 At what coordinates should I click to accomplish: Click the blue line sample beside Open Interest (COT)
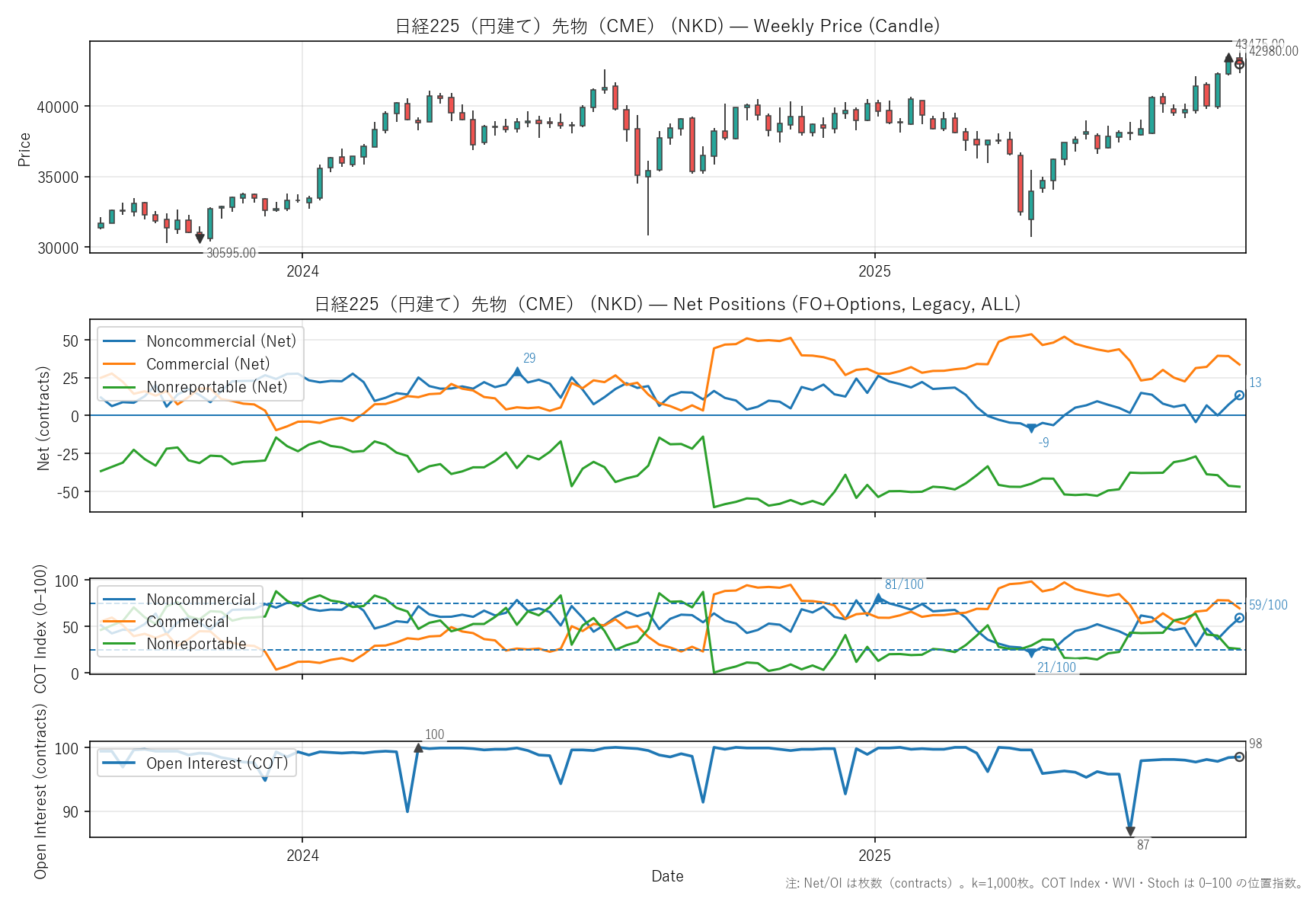point(119,763)
